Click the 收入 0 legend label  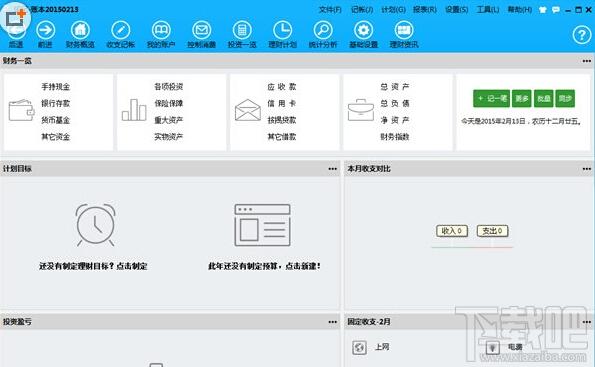(452, 231)
